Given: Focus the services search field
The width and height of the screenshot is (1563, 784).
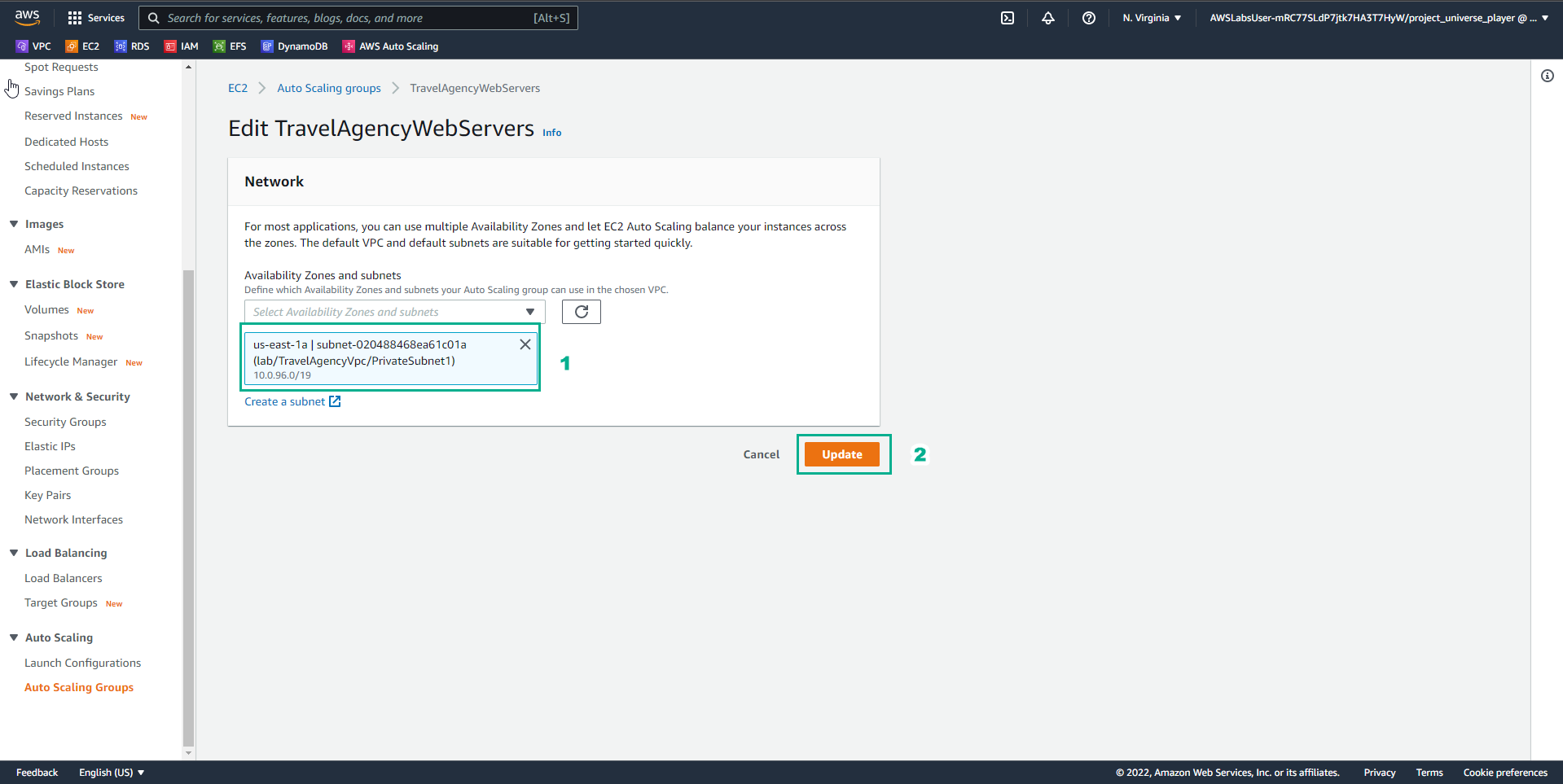Looking at the screenshot, I should (x=358, y=18).
